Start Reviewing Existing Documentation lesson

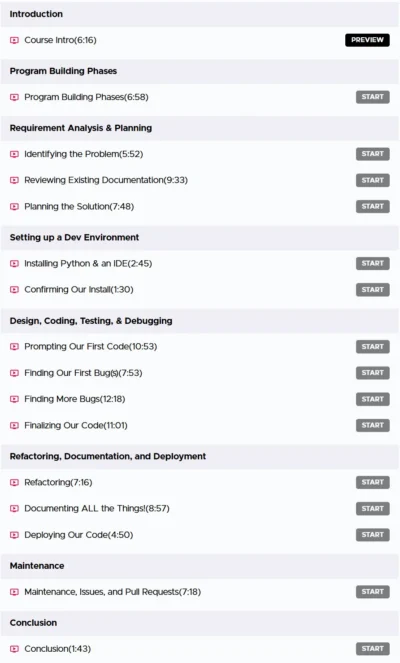point(373,180)
